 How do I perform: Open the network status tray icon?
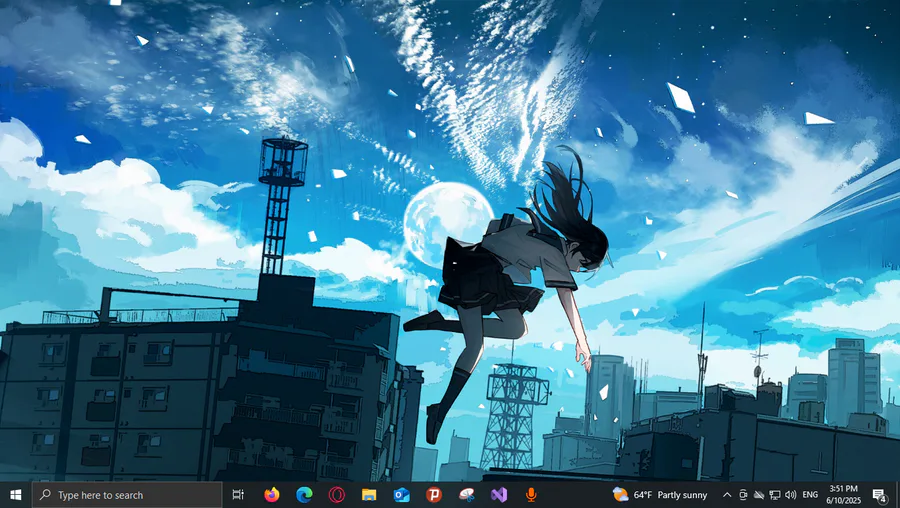775,495
